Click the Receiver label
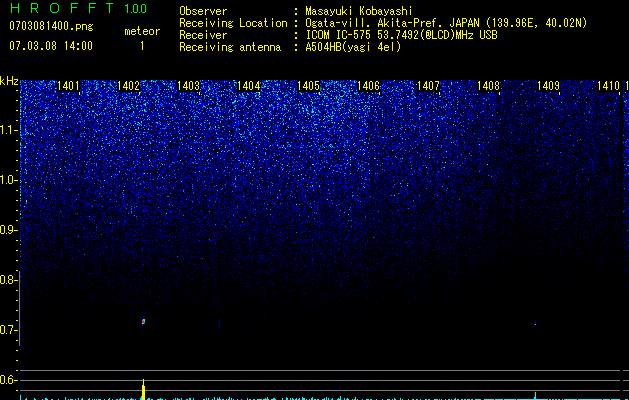629x400 pixels. [203, 35]
